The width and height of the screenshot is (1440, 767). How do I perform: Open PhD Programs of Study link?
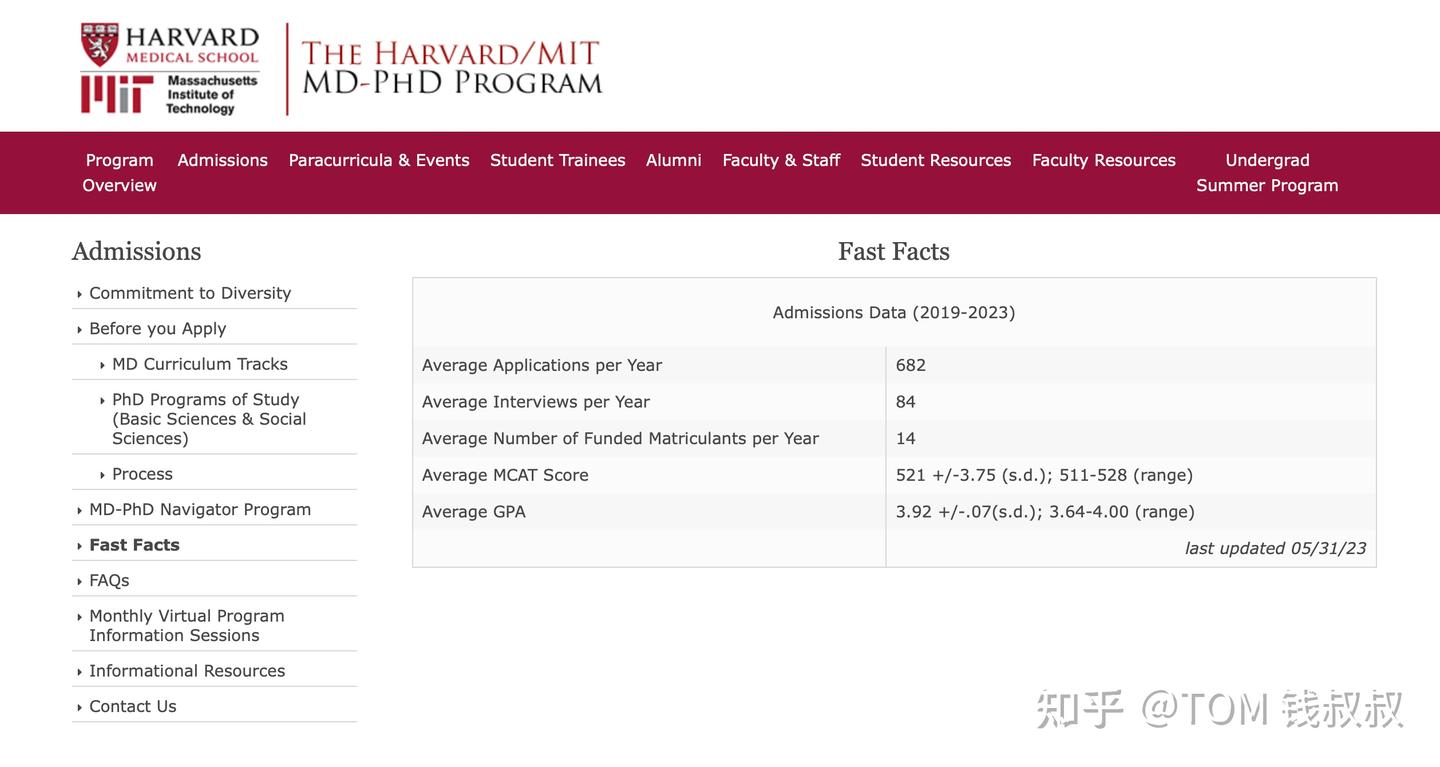tap(209, 419)
